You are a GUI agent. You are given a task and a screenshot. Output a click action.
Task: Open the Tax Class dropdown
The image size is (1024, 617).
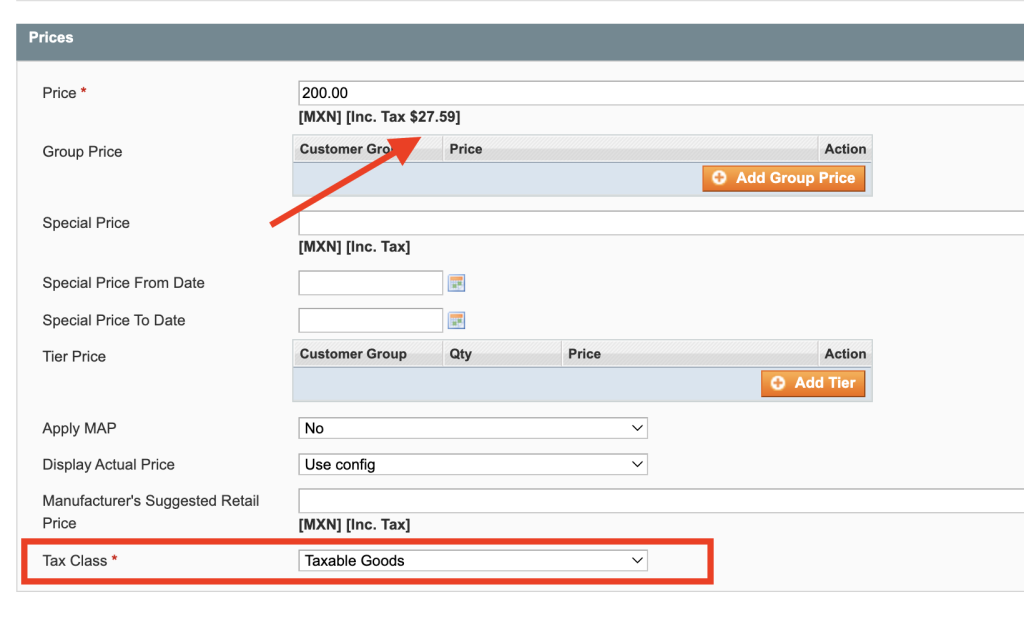pyautogui.click(x=473, y=561)
